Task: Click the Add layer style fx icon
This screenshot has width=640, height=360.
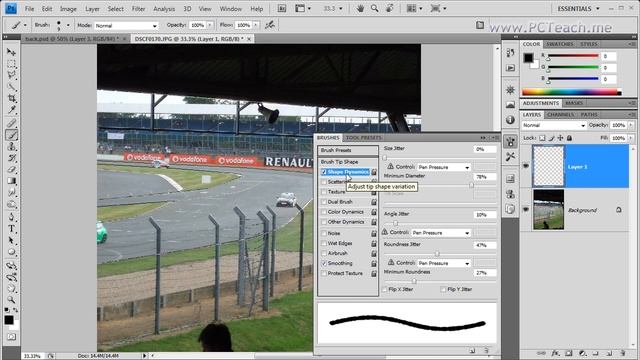Action: [x=555, y=353]
